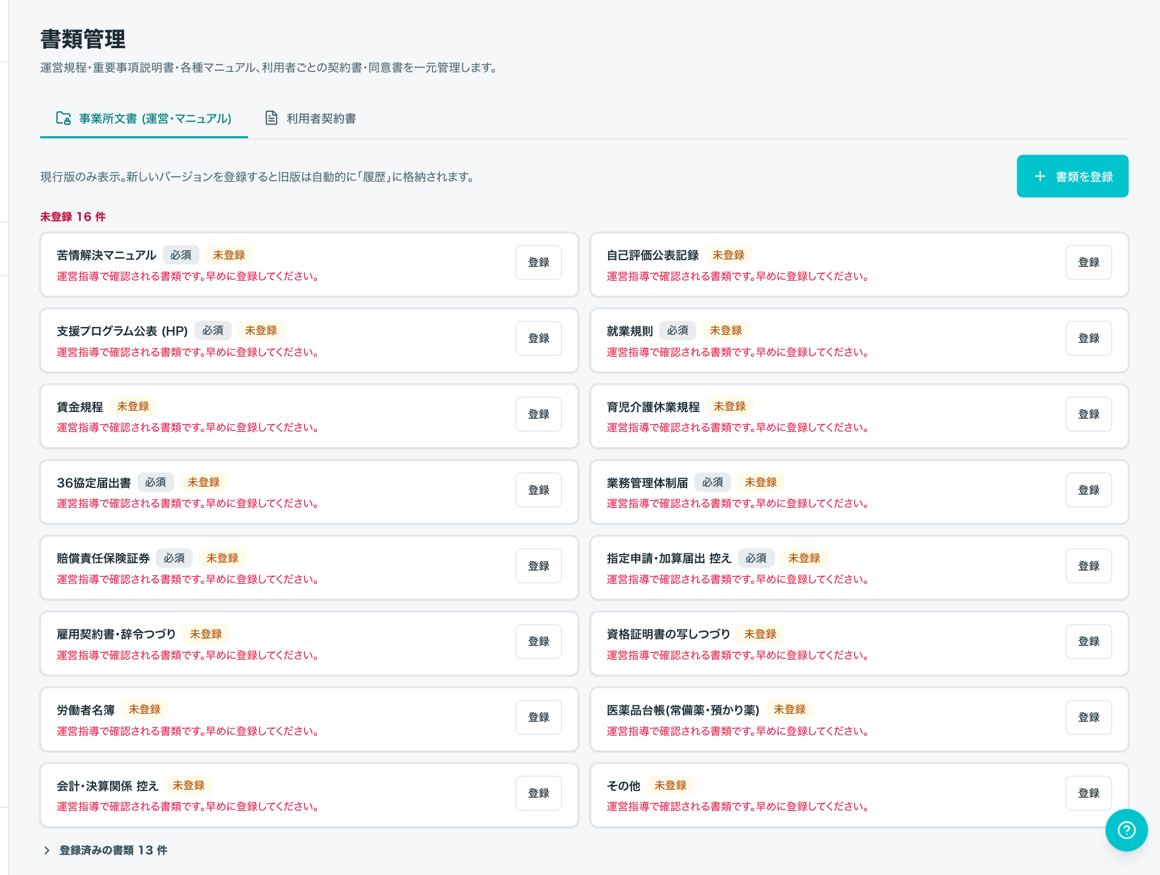Screen dimensions: 1160x875
Task: Expand the 登録済みの書類 13 件 section
Action: coord(105,850)
